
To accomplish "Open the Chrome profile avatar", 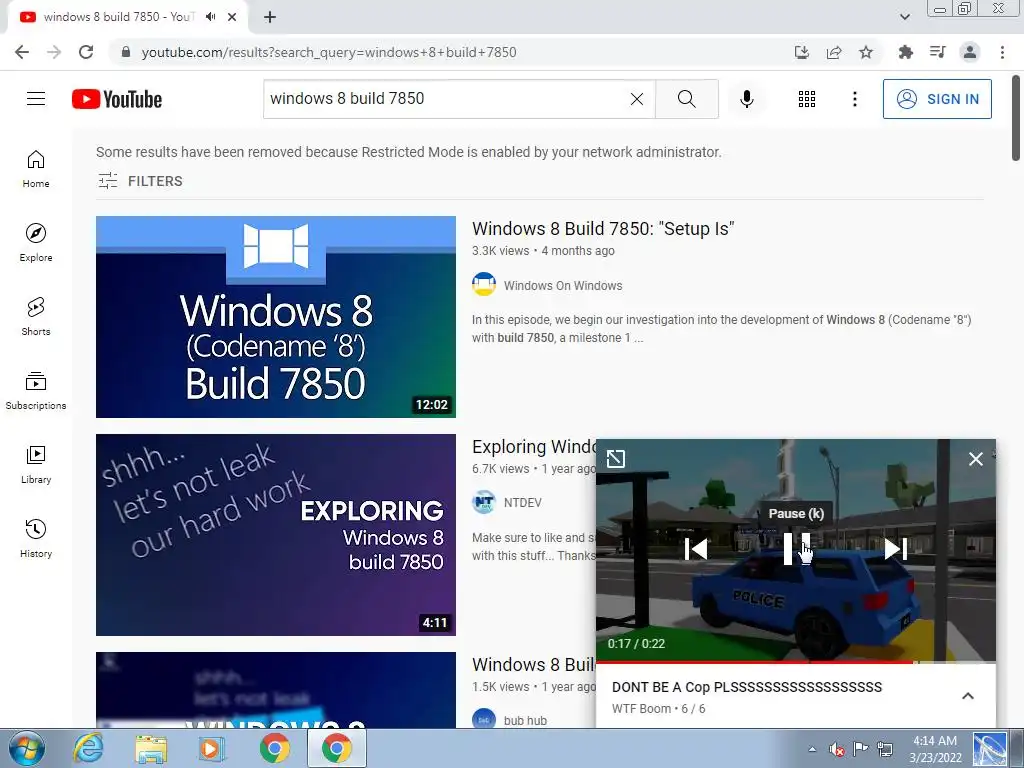I will (x=970, y=52).
